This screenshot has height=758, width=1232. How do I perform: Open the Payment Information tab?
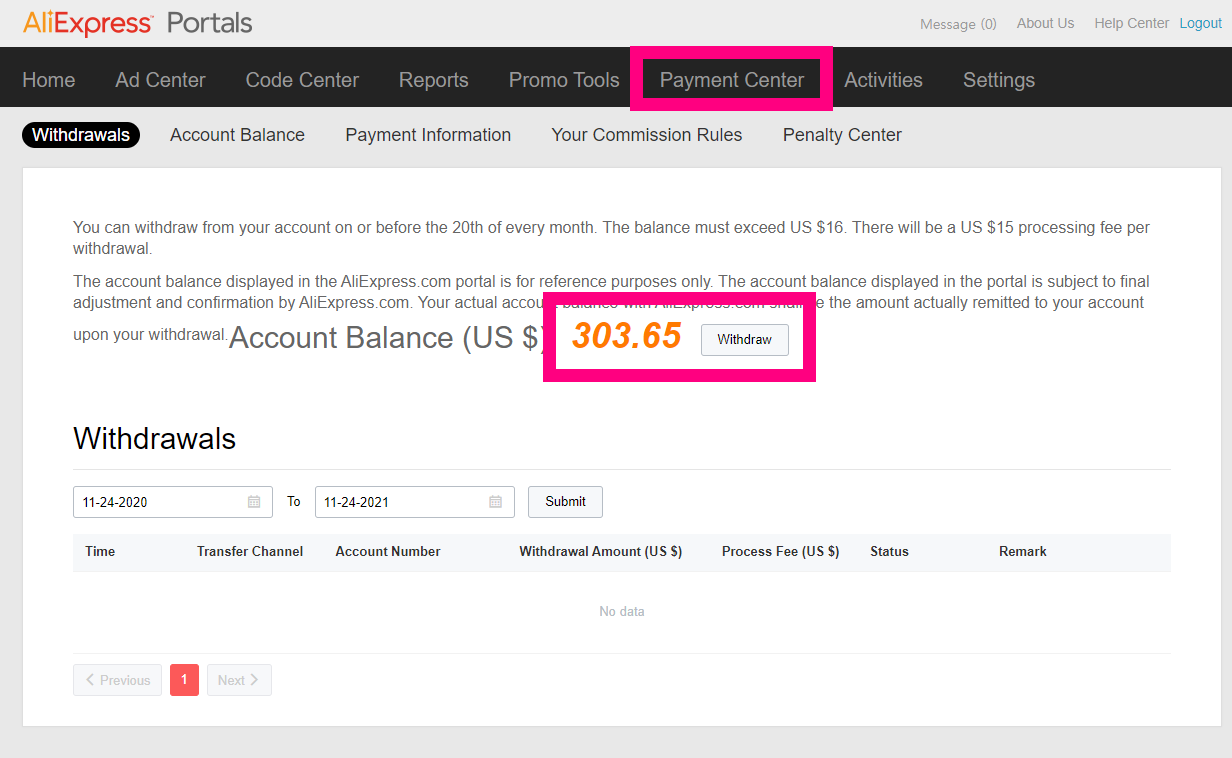pyautogui.click(x=428, y=135)
